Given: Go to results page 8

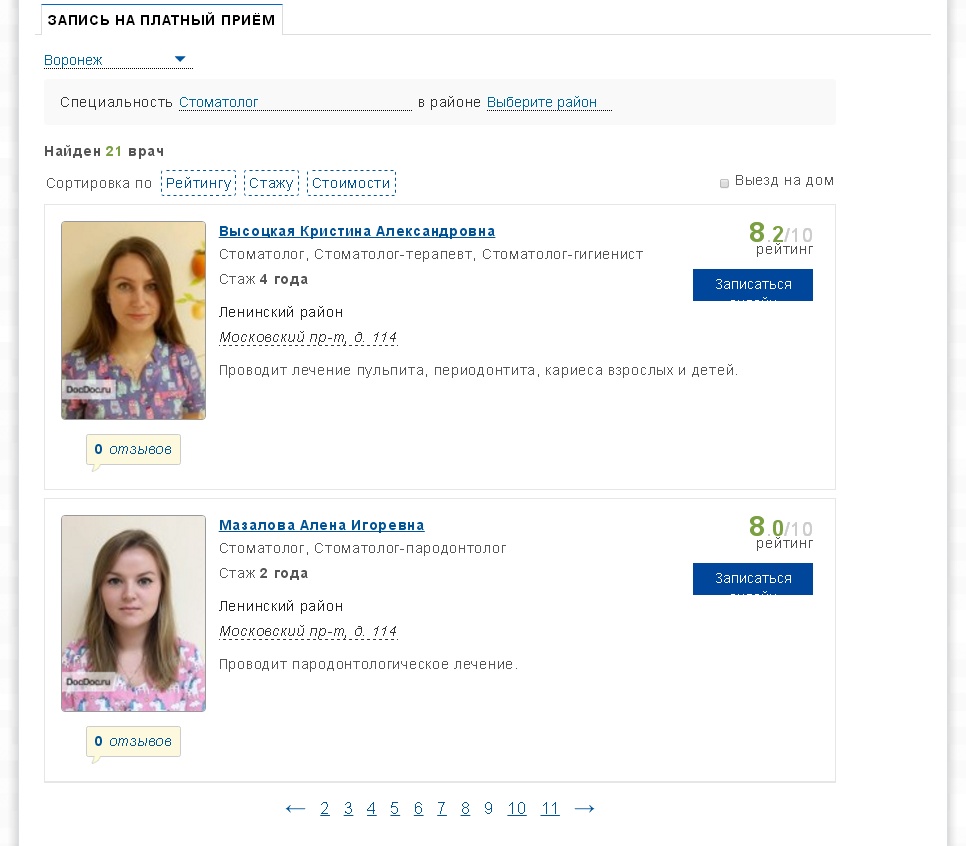Looking at the screenshot, I should pyautogui.click(x=465, y=808).
